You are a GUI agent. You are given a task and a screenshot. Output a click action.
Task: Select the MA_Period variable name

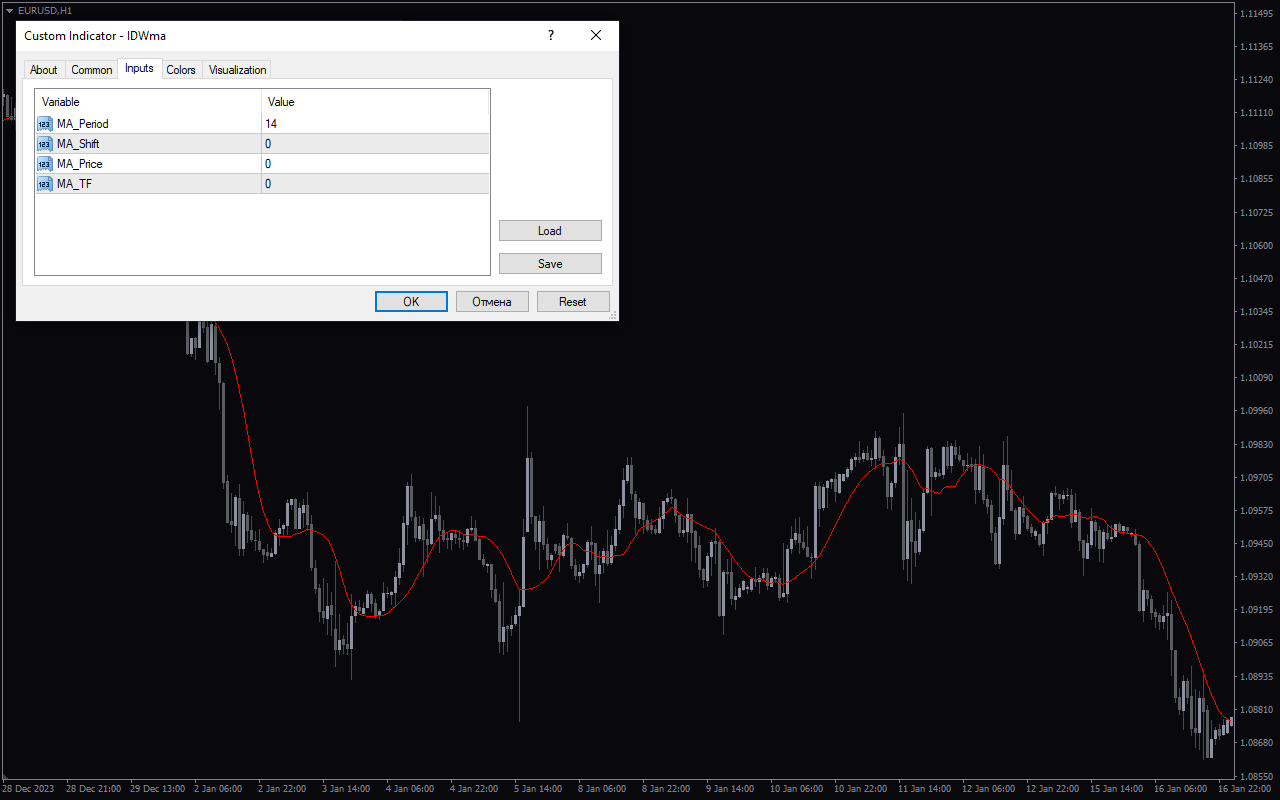pyautogui.click(x=83, y=124)
